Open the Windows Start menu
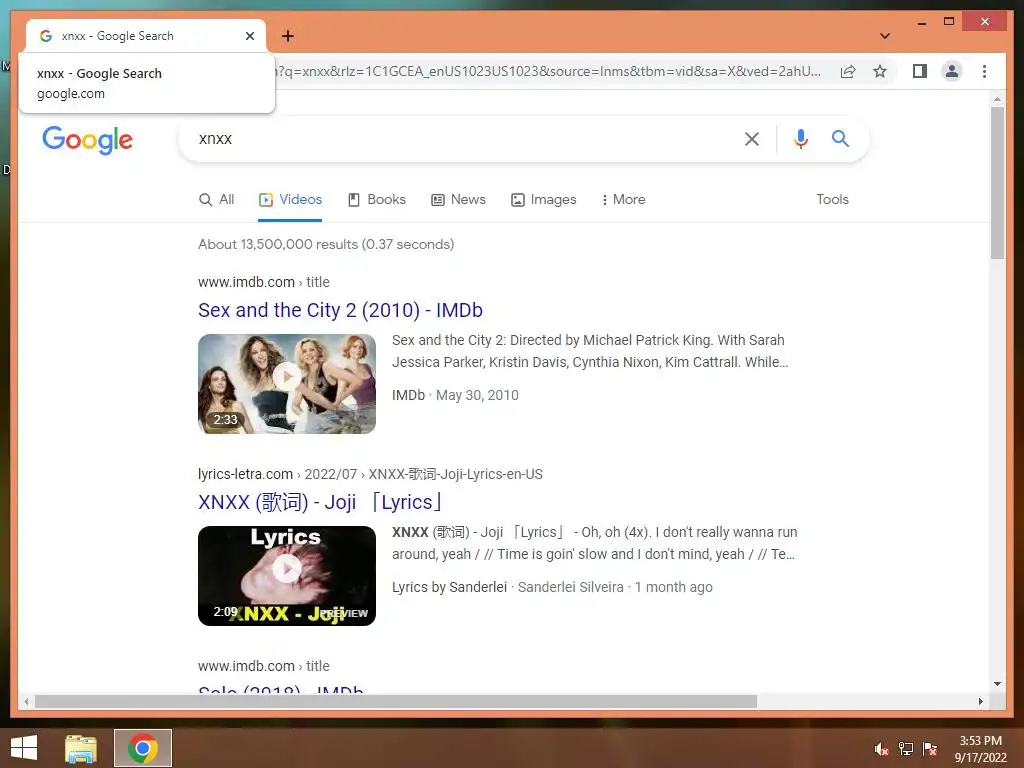The image size is (1024, 768). click(24, 748)
